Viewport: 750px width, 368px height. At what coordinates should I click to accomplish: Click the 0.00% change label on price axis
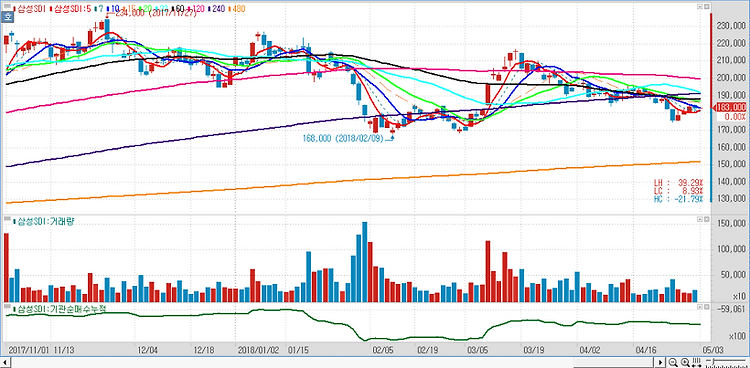[x=735, y=116]
